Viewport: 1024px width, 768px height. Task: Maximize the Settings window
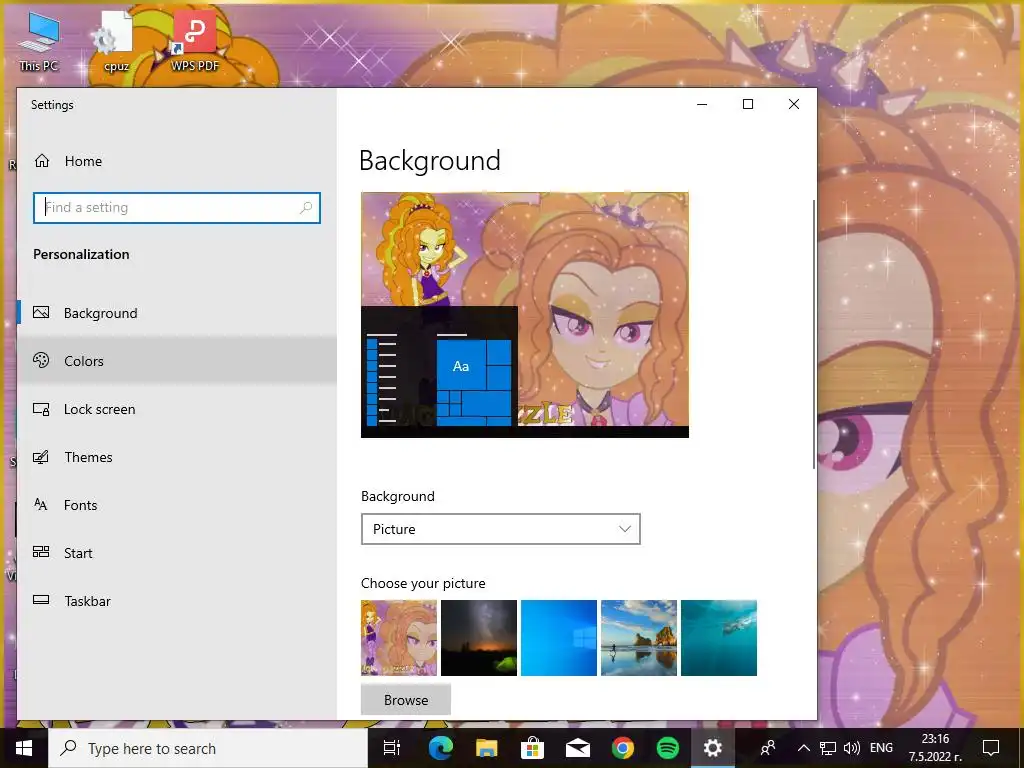coord(748,104)
